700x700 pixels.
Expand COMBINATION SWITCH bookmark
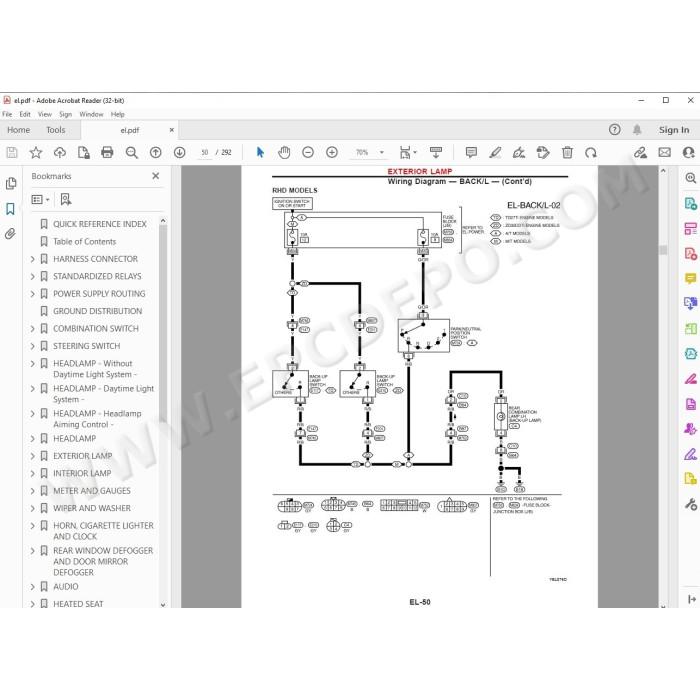33,329
